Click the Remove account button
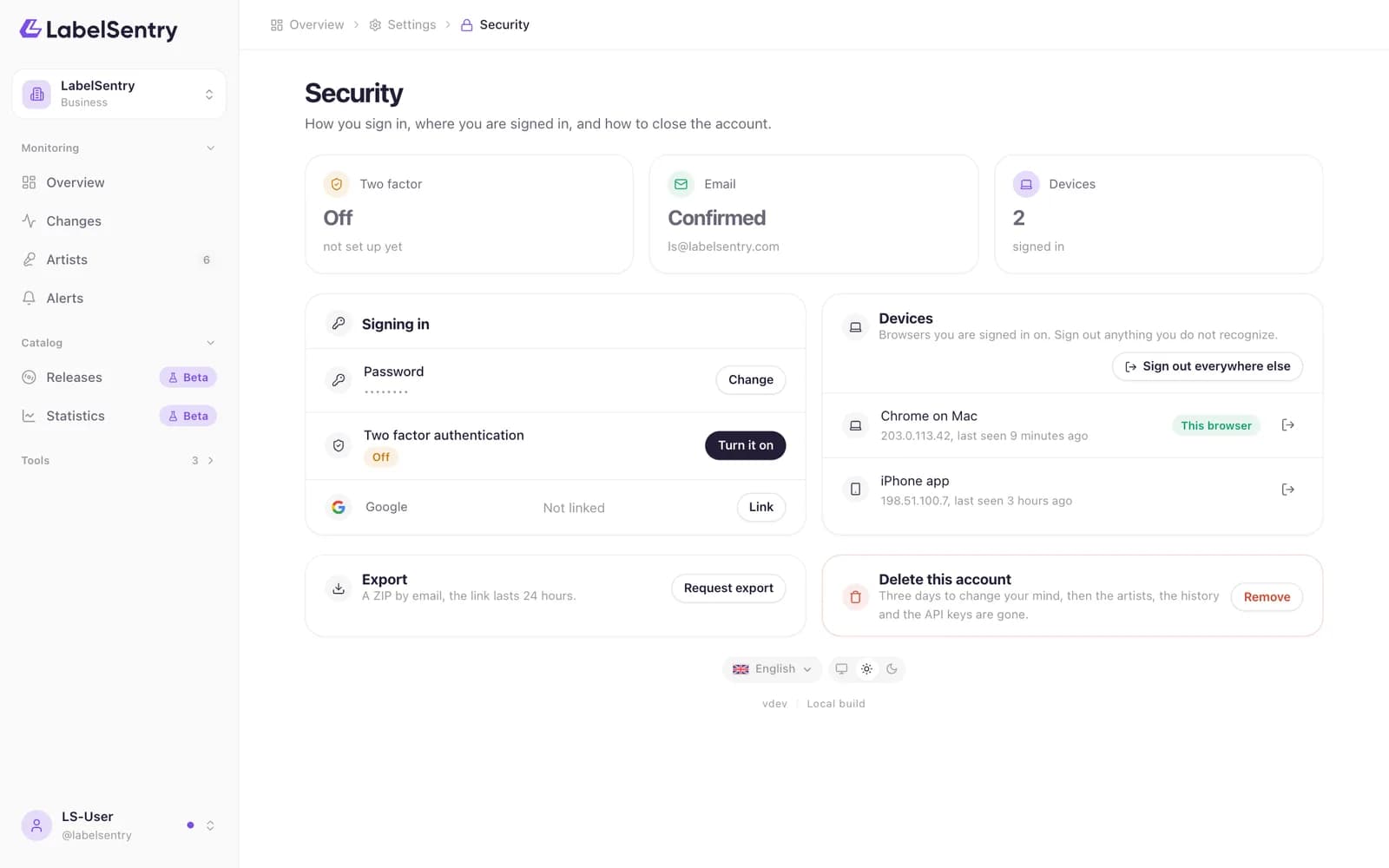This screenshot has width=1389, height=868. (1267, 597)
